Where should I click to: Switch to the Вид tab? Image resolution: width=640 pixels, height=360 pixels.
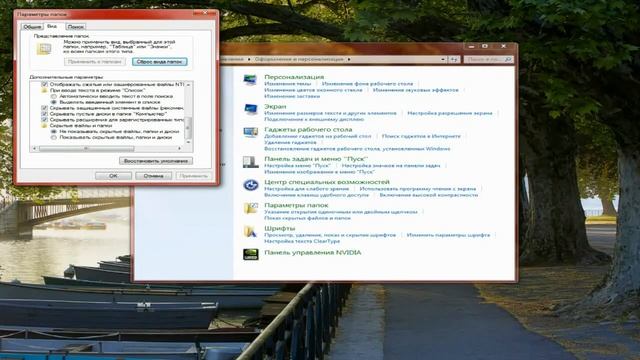point(52,26)
